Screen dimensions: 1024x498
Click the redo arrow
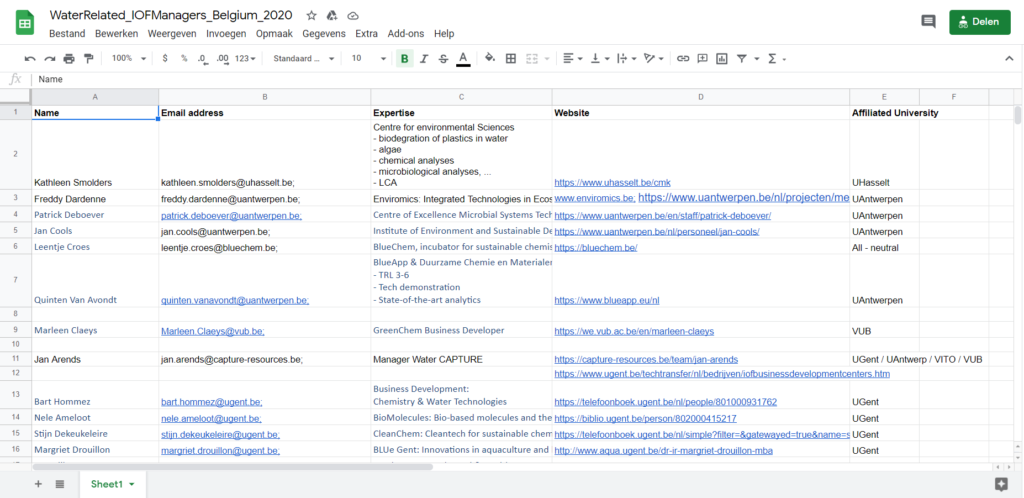[50, 59]
